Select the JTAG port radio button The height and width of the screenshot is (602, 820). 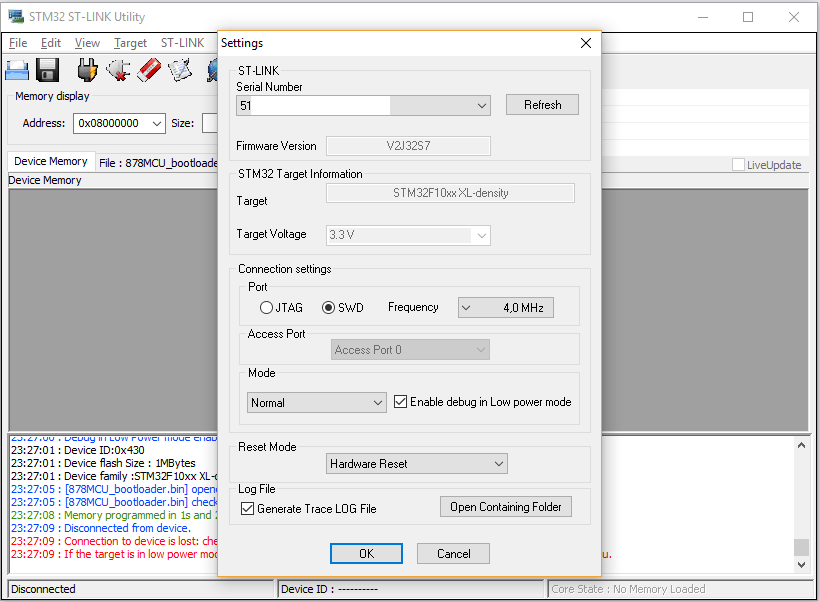266,308
